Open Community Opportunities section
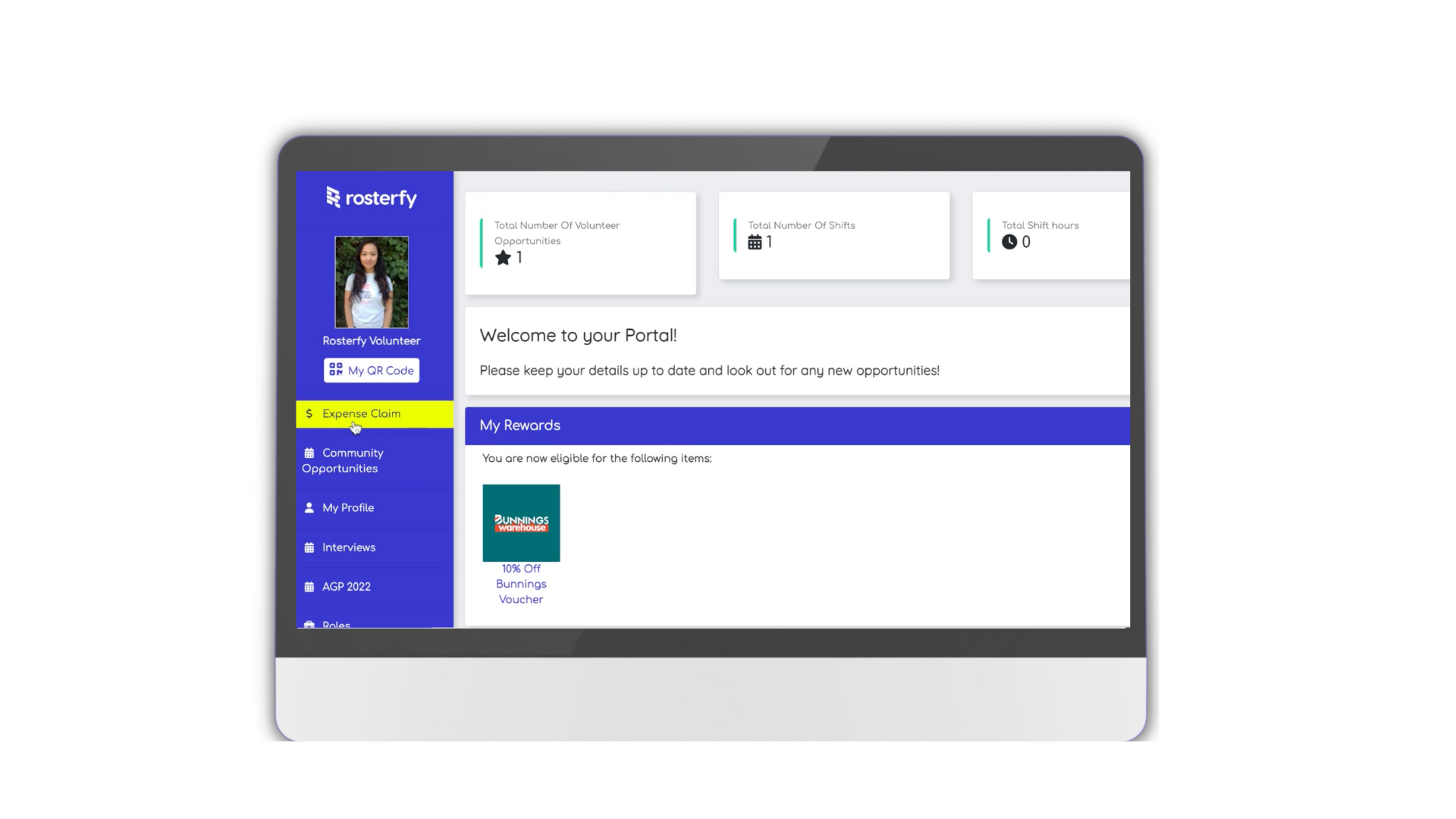 [371, 459]
